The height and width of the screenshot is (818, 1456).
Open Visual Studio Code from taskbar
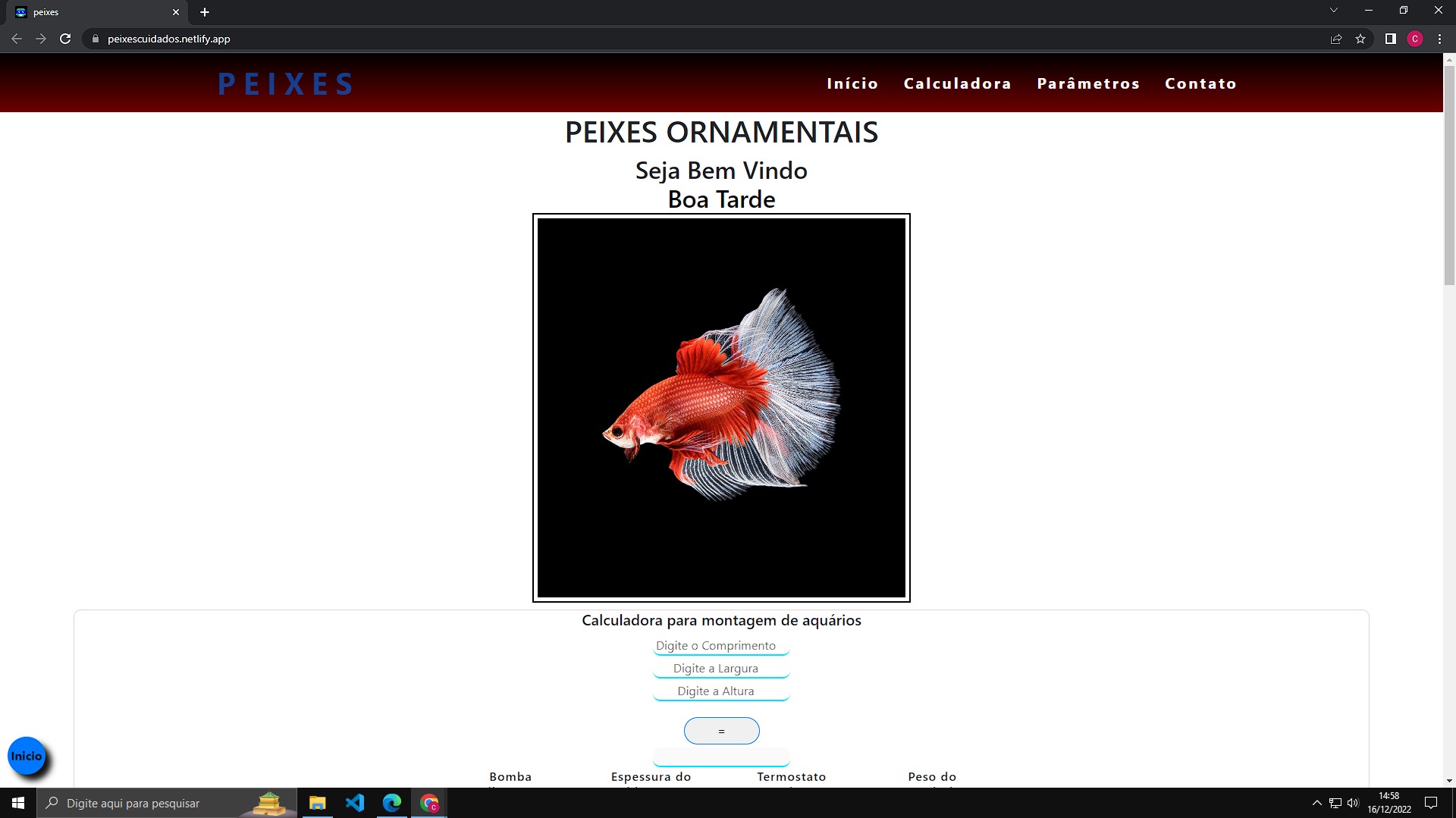click(x=355, y=803)
